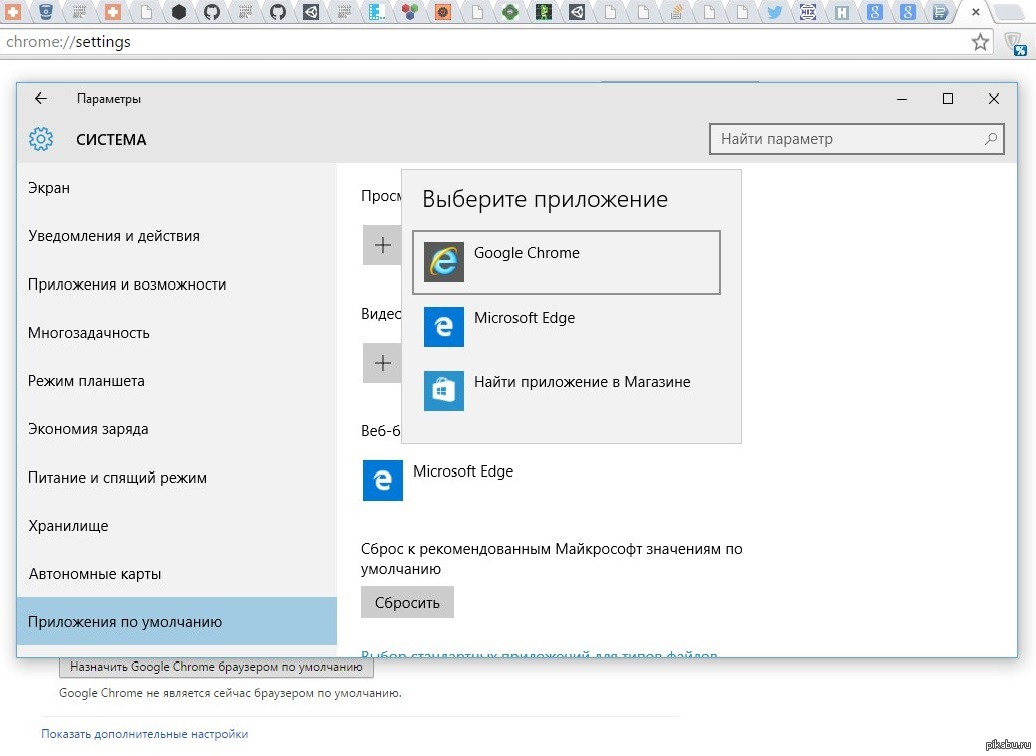
Task: Bookmark this page with the star icon
Action: 980,42
